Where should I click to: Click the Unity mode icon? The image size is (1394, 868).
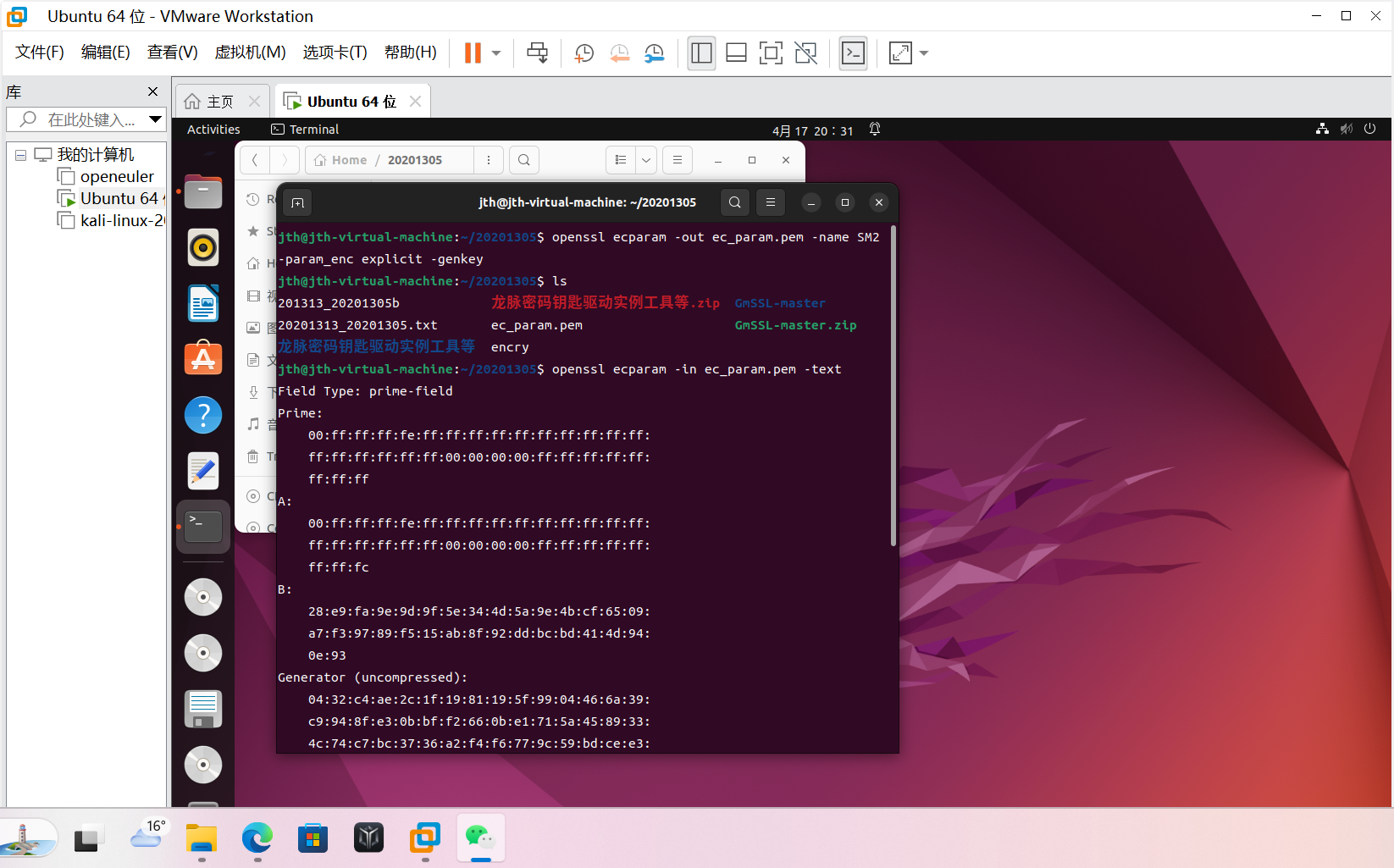click(805, 53)
